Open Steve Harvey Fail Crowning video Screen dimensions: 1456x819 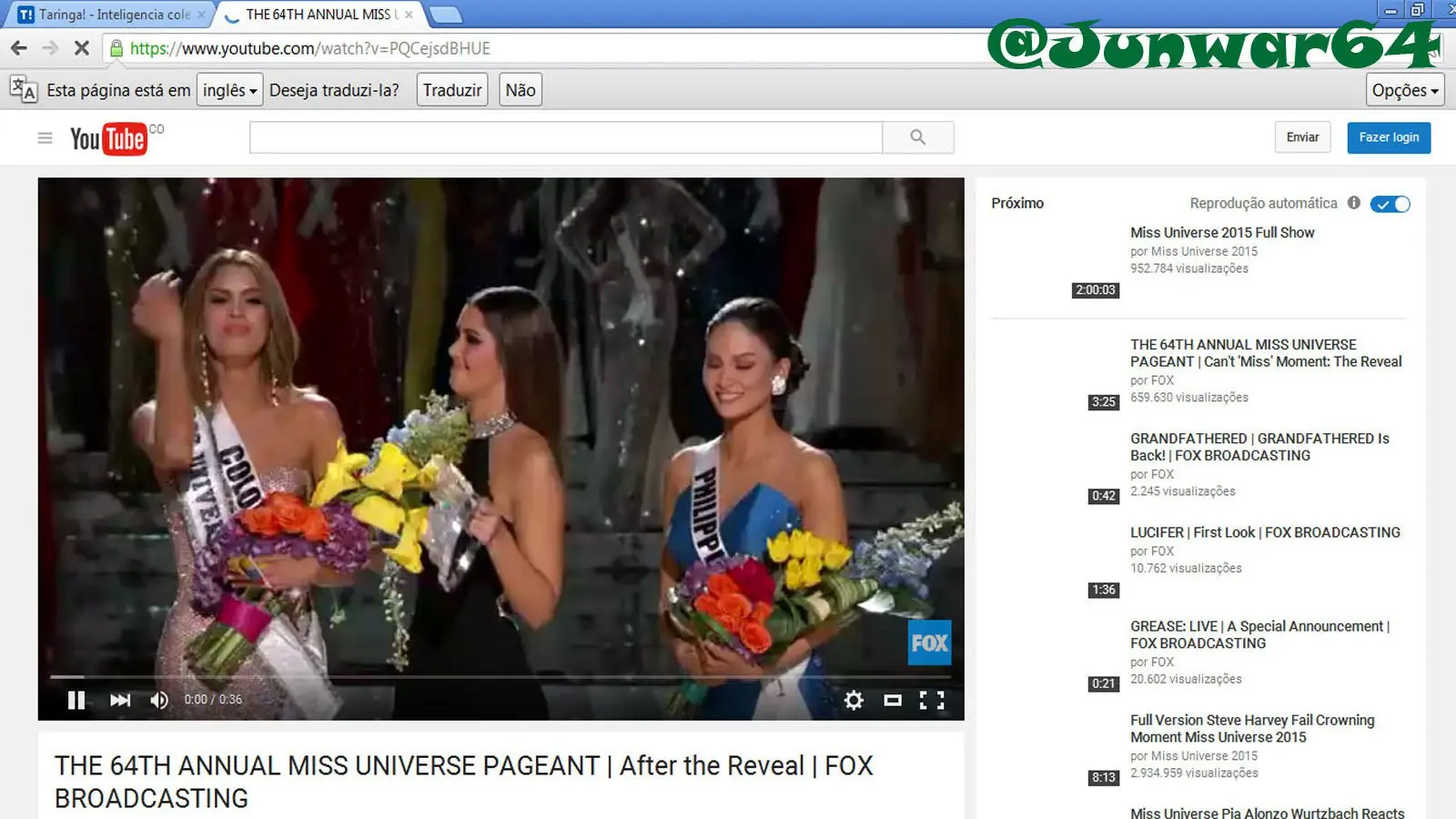[x=1252, y=728]
